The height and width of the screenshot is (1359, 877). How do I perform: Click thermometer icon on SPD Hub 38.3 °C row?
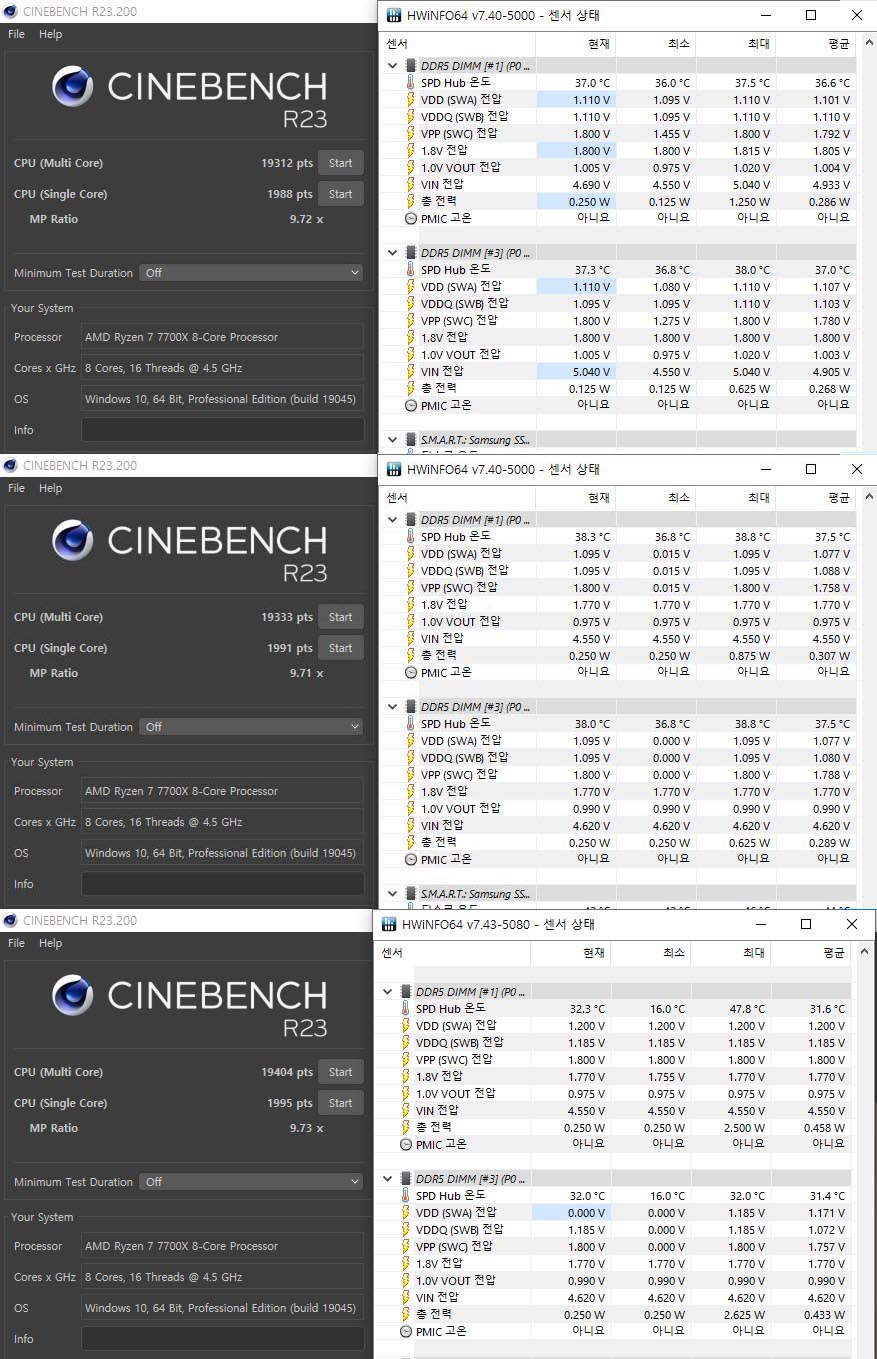(x=410, y=537)
